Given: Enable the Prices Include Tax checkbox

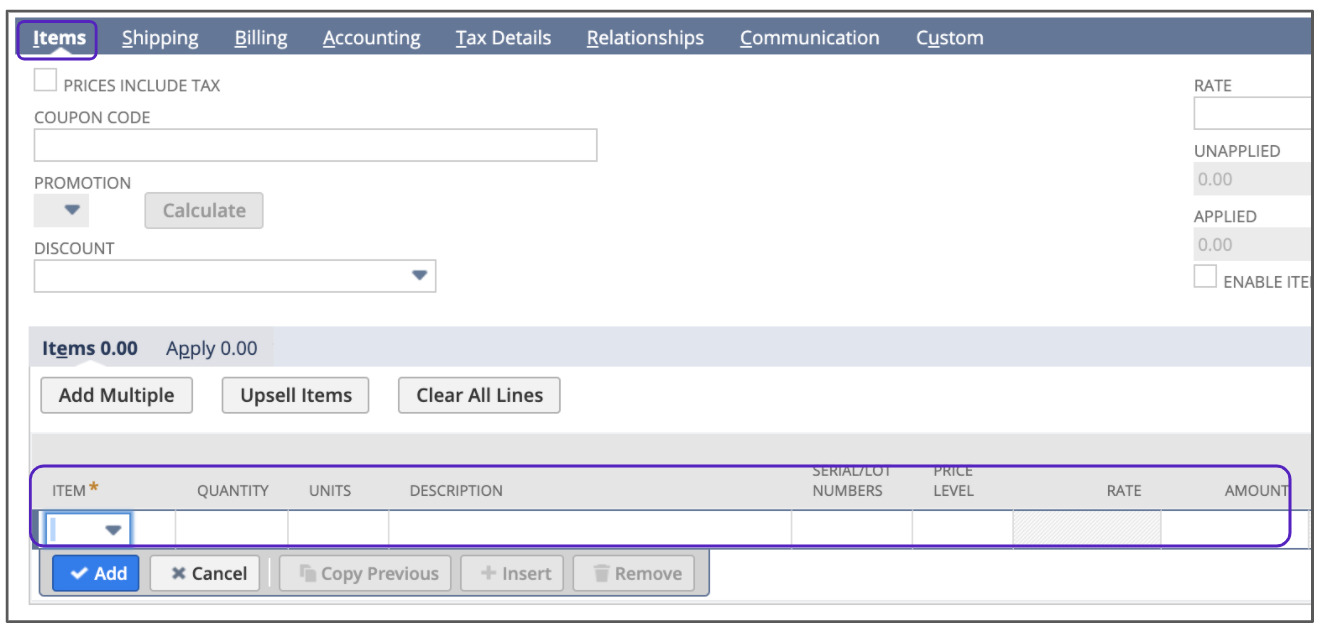Looking at the screenshot, I should tap(46, 81).
